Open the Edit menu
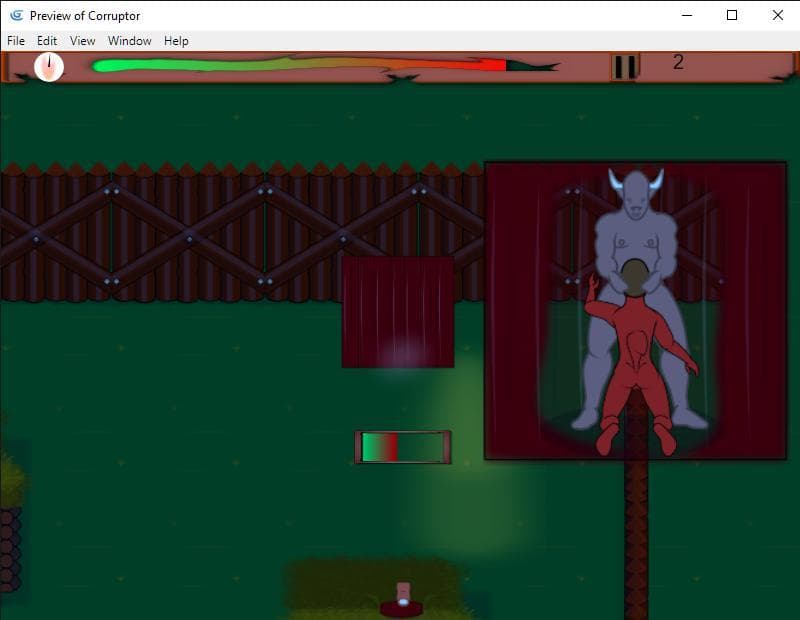Screen dimensions: 800x620 47,41
